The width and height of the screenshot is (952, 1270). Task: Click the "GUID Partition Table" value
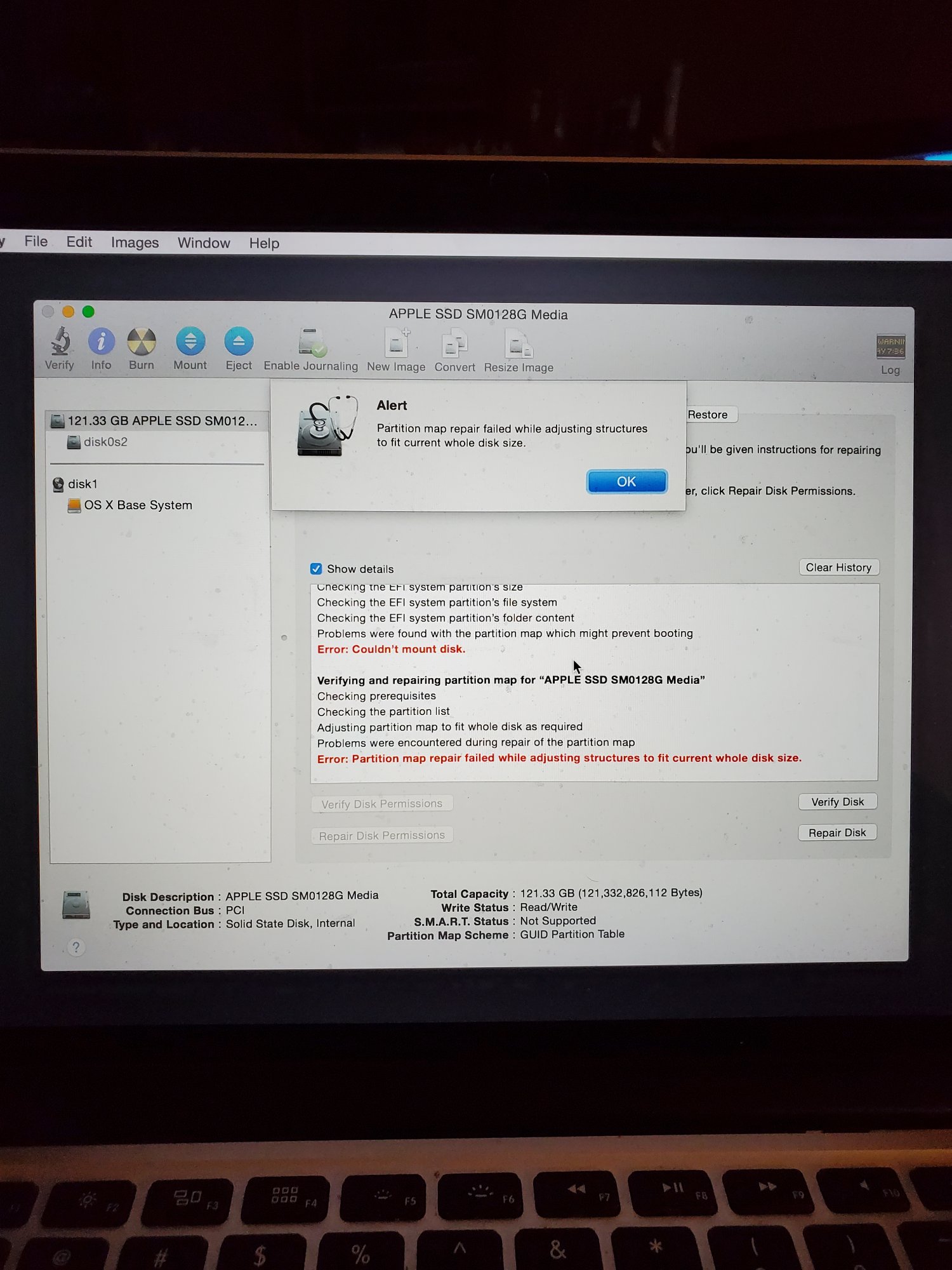click(x=572, y=934)
